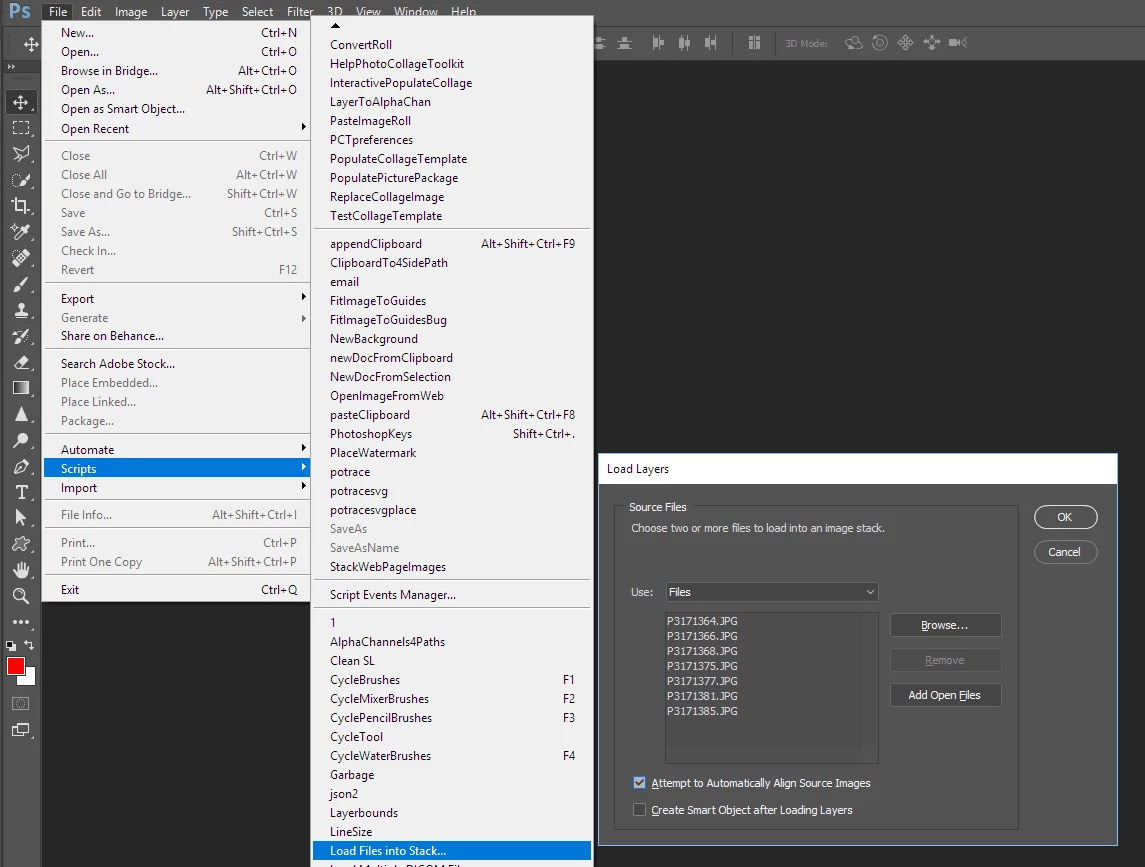Select the Move tool in toolbox
This screenshot has height=867, width=1145.
point(21,102)
